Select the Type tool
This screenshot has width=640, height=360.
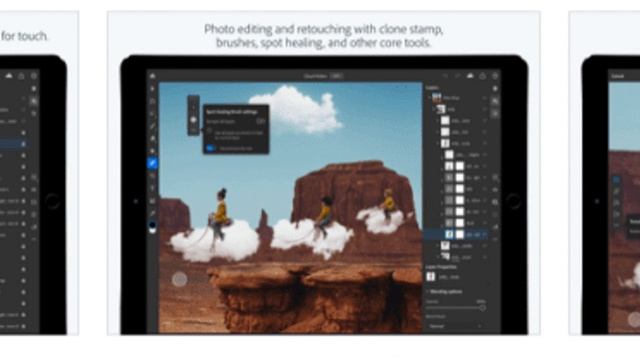coord(153,188)
